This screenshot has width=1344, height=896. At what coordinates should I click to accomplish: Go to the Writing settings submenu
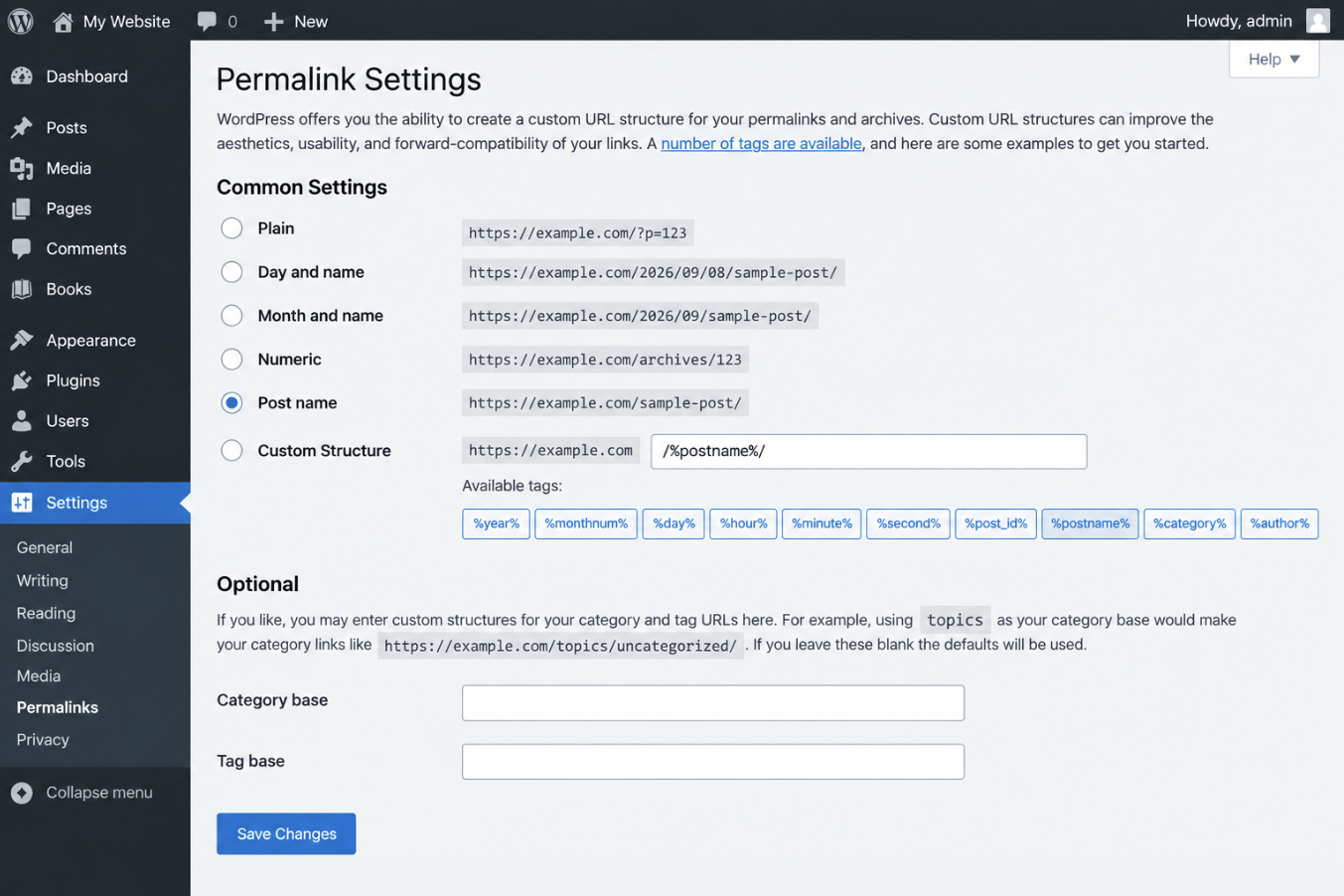coord(43,580)
